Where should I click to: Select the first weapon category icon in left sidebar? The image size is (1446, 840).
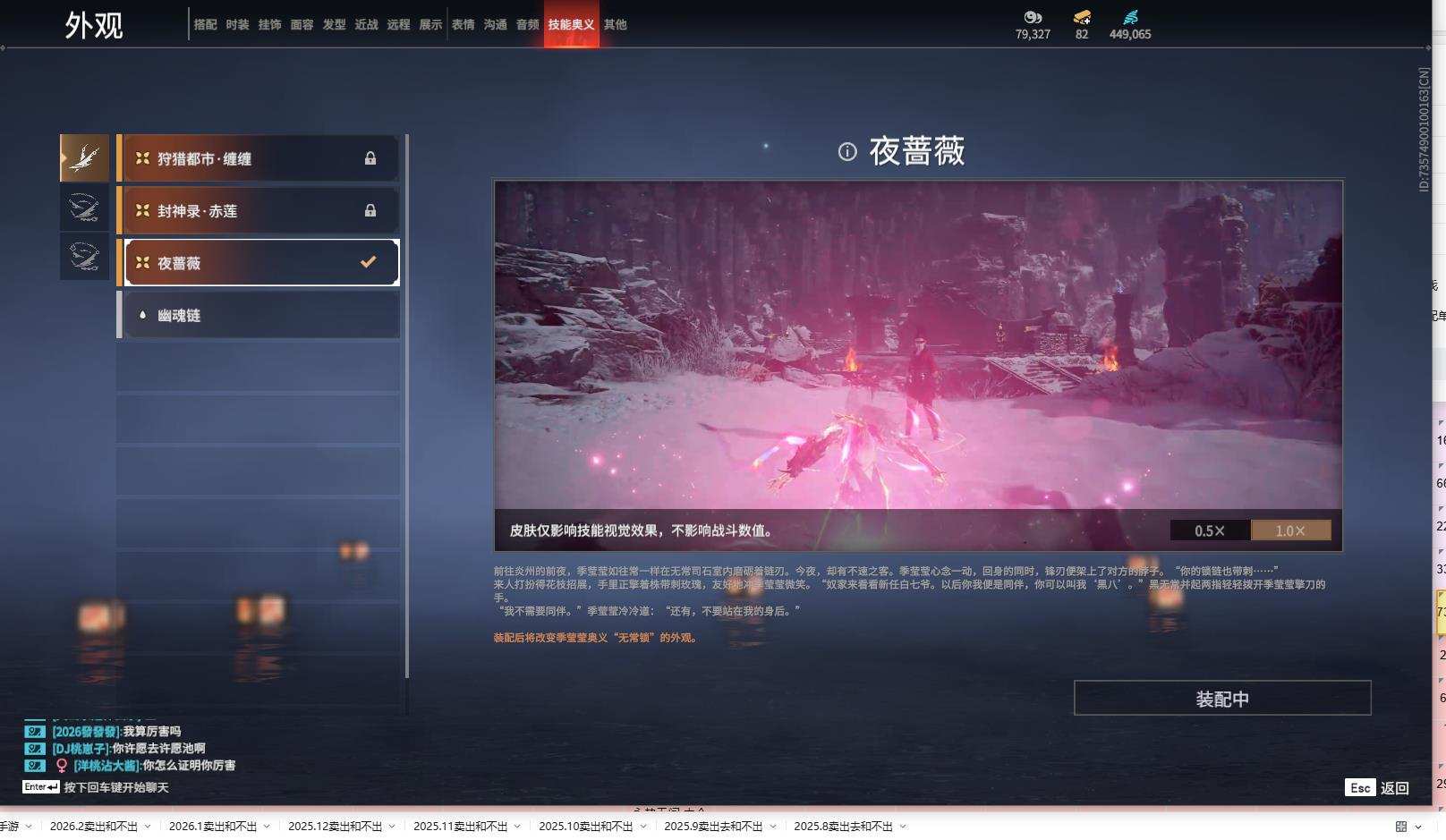click(84, 157)
